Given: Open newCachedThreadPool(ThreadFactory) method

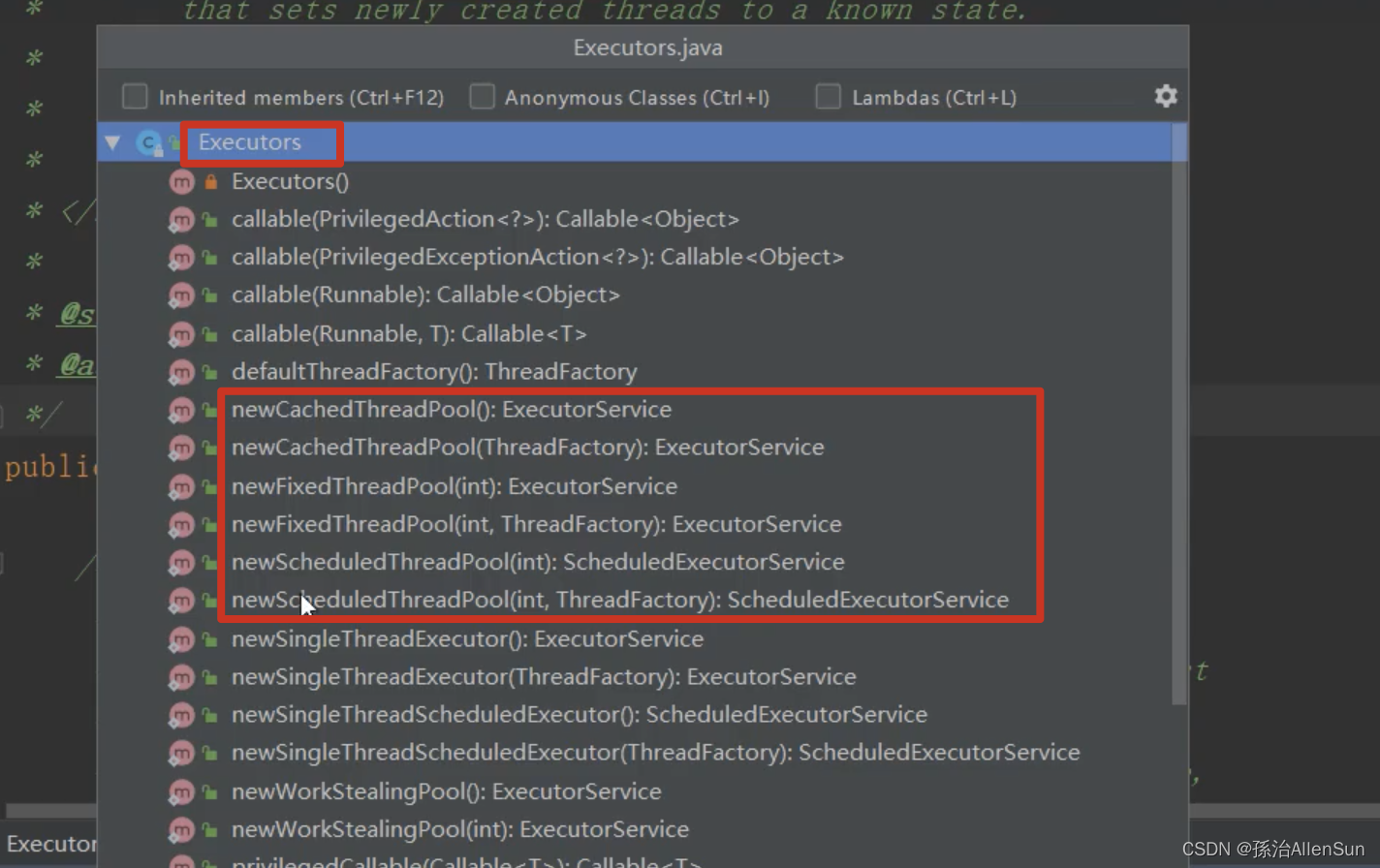Looking at the screenshot, I should click(x=527, y=447).
